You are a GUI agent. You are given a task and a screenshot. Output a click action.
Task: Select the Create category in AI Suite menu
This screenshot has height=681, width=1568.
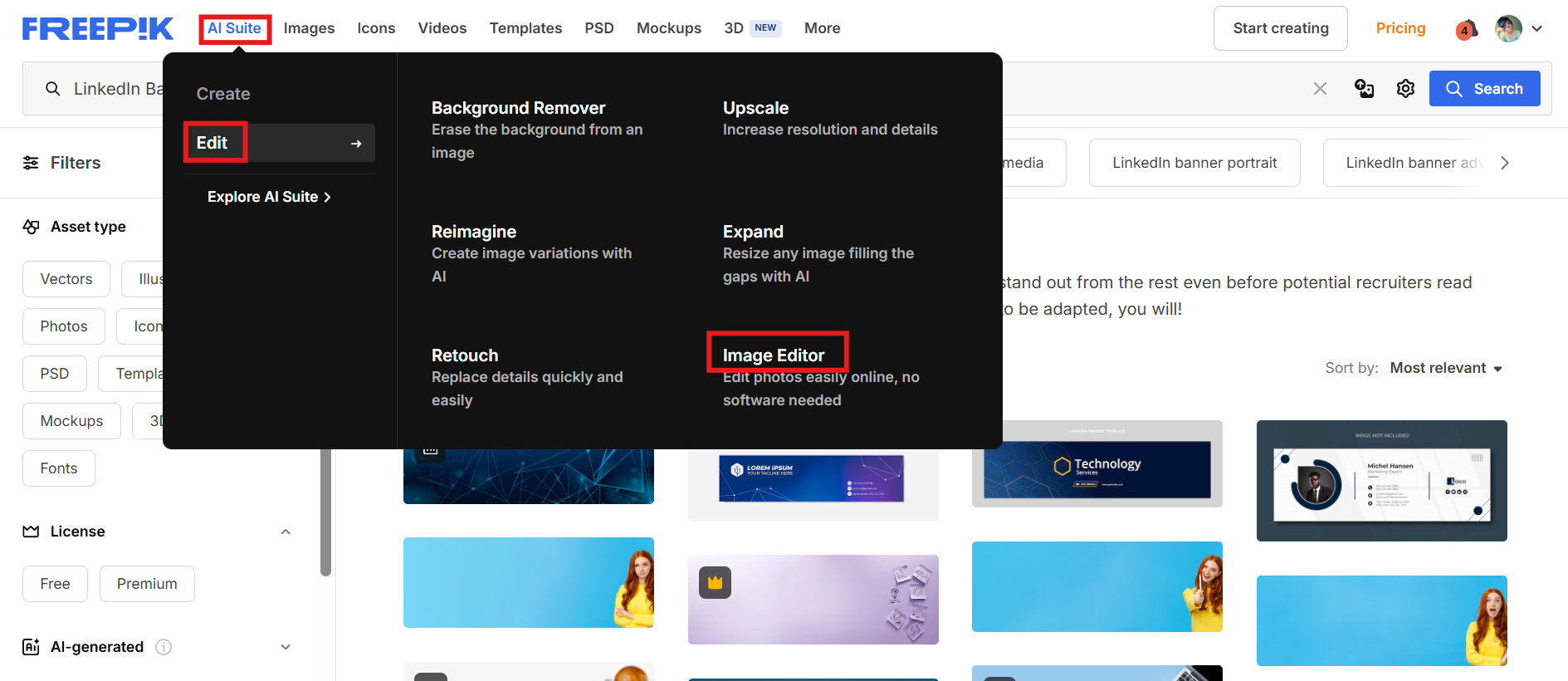click(223, 94)
